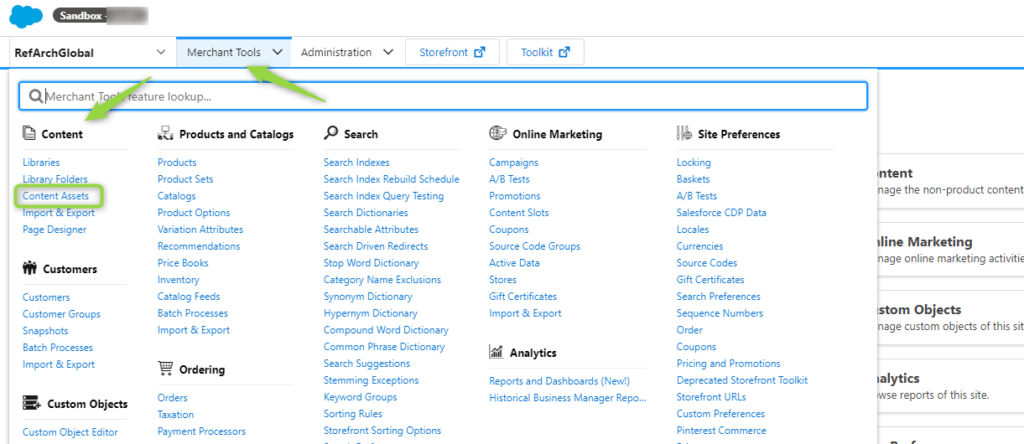Screen dimensions: 1024x444
Task: Open the Toolkit button
Action: (x=545, y=52)
